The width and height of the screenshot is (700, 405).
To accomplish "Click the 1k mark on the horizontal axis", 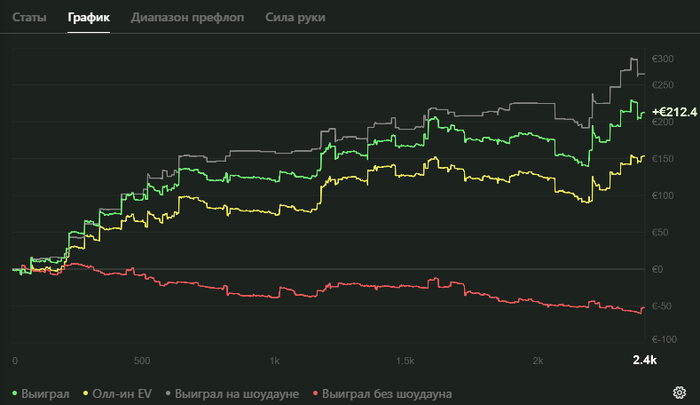I will click(x=274, y=360).
